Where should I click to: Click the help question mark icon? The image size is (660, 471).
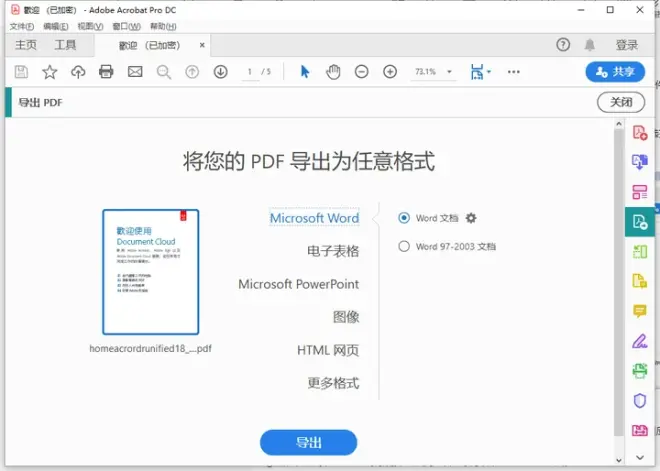(x=563, y=45)
